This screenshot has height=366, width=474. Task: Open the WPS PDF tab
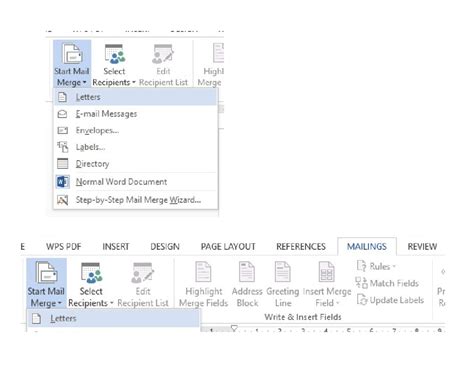click(64, 247)
